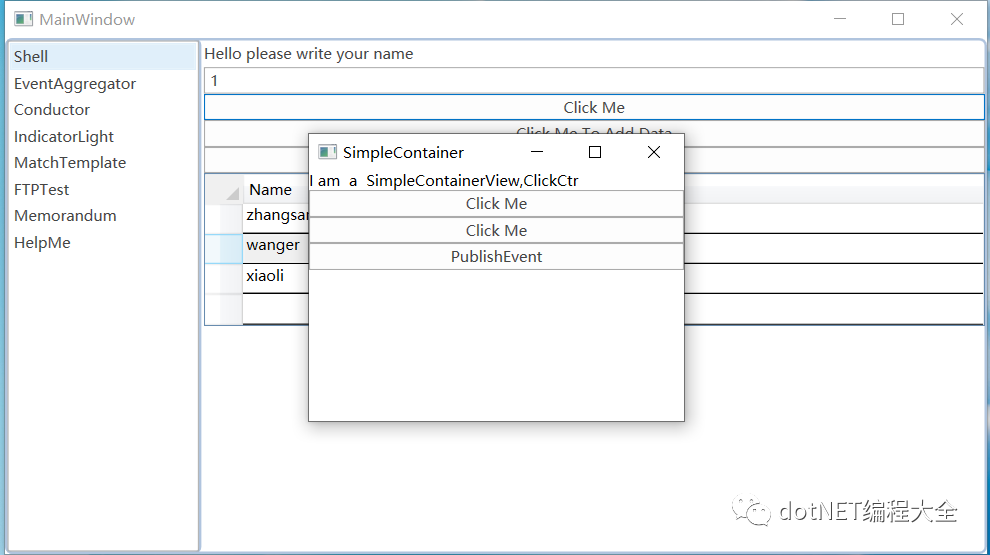Minimize the SimpleContainer window
This screenshot has height=555, width=990.
click(537, 152)
